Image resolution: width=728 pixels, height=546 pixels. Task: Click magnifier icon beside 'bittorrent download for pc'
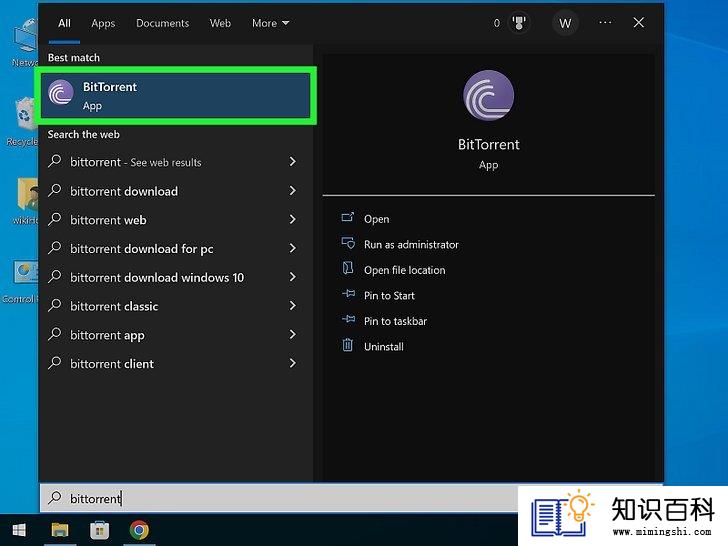[x=55, y=248]
